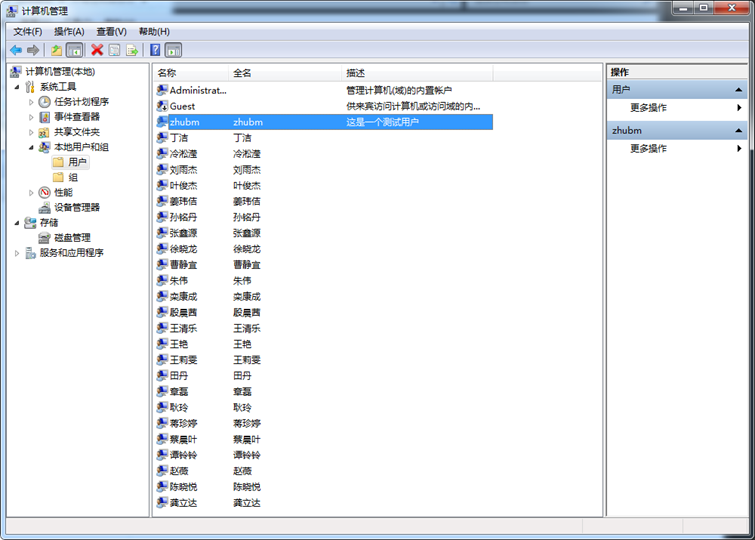755x540 pixels.
Task: Click the Properties toolbar icon
Action: [x=115, y=50]
